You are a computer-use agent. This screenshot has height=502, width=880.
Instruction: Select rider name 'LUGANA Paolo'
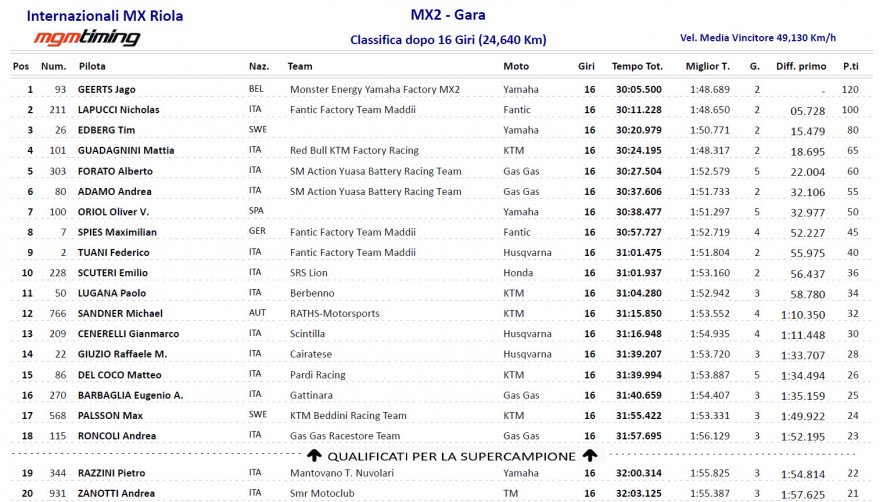(x=112, y=293)
